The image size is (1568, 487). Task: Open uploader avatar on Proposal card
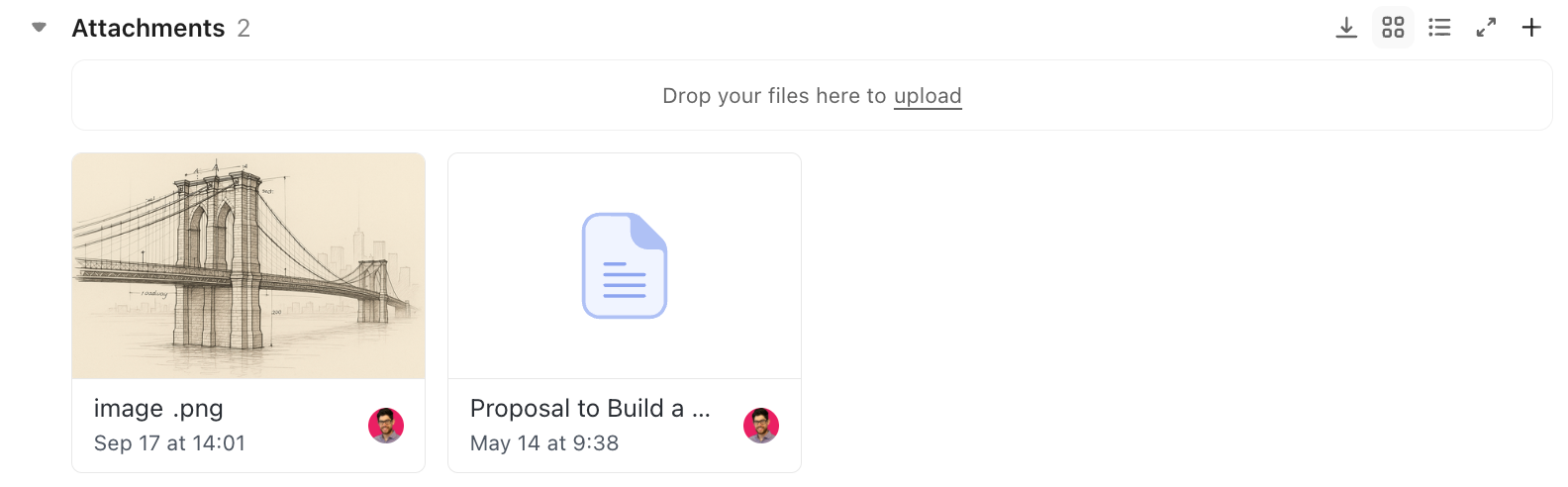pyautogui.click(x=761, y=426)
